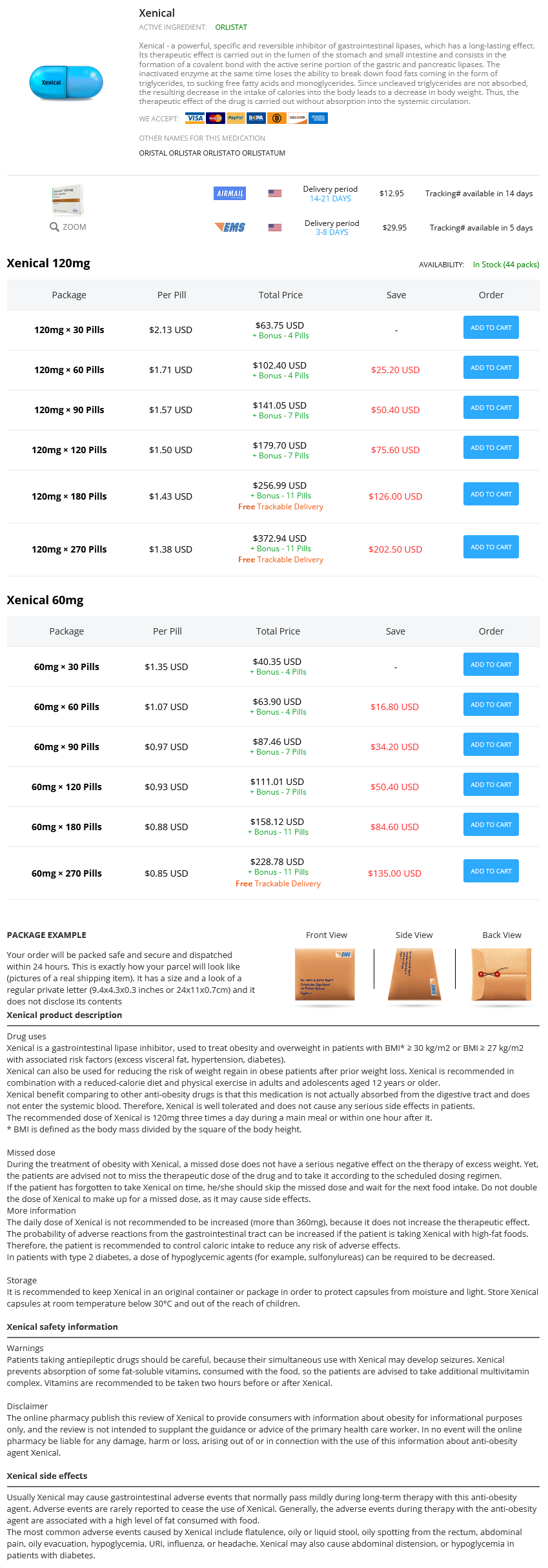View the package Back View image
This screenshot has width=548, height=1568.
point(502,974)
